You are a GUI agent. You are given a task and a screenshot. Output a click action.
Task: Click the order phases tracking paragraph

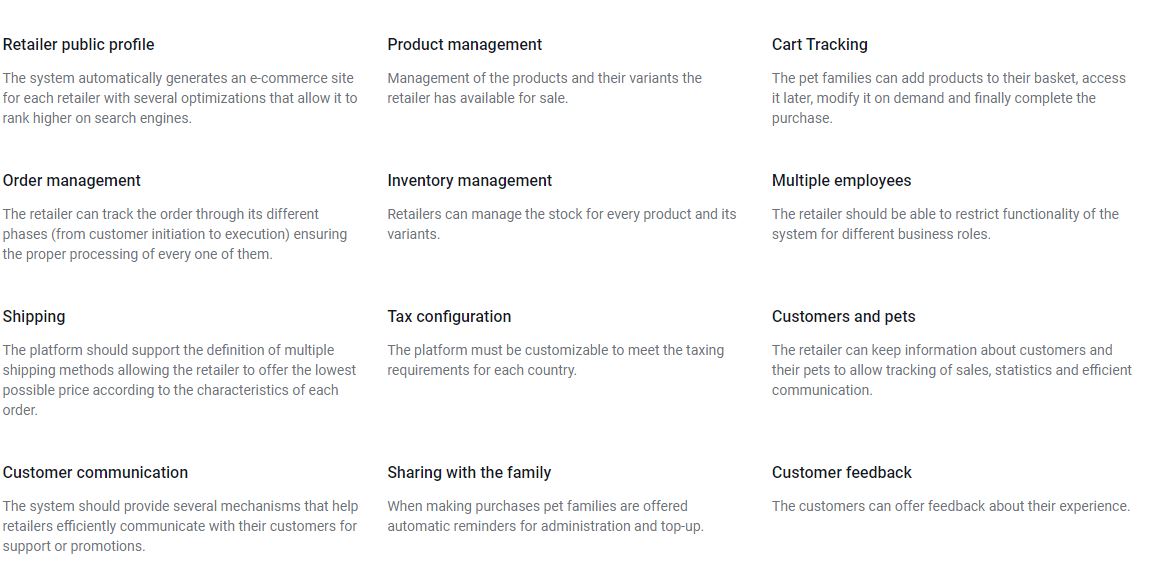click(x=175, y=235)
